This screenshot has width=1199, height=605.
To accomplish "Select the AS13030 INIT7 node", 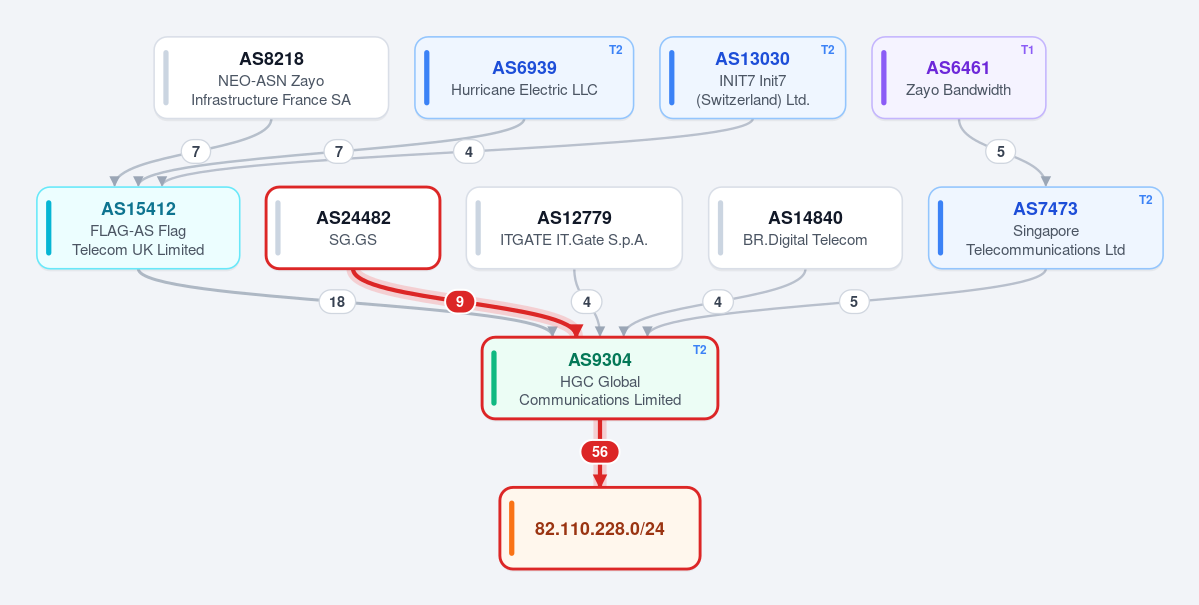I will pyautogui.click(x=752, y=78).
